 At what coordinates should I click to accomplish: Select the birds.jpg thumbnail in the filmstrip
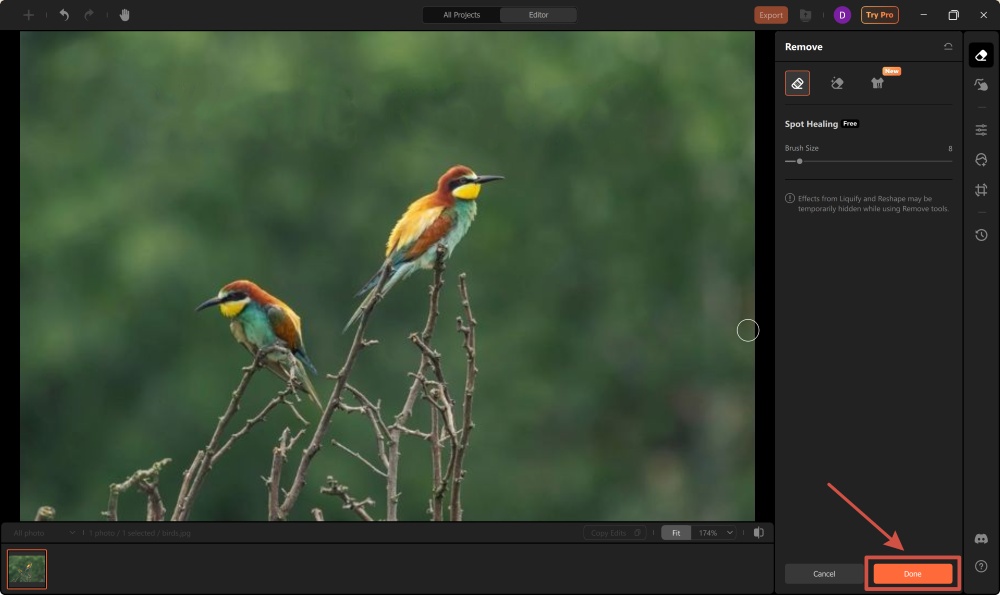pos(25,568)
